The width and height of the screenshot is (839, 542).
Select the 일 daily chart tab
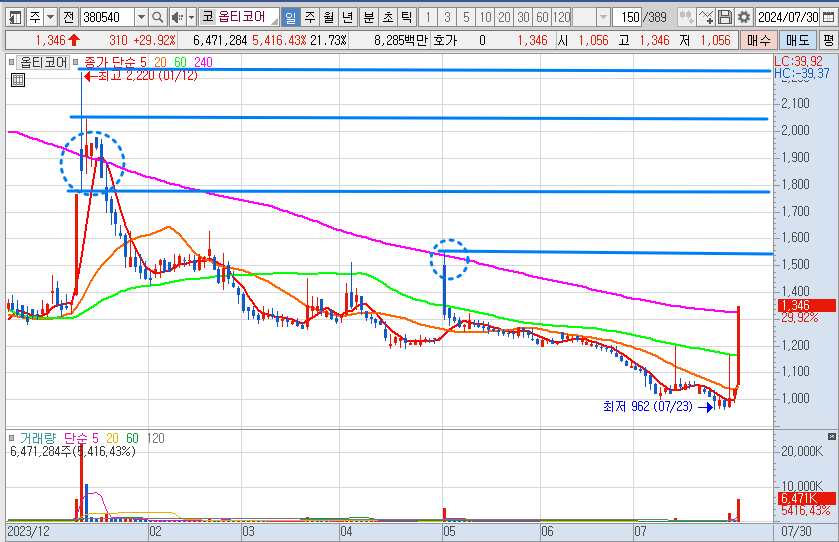291,18
